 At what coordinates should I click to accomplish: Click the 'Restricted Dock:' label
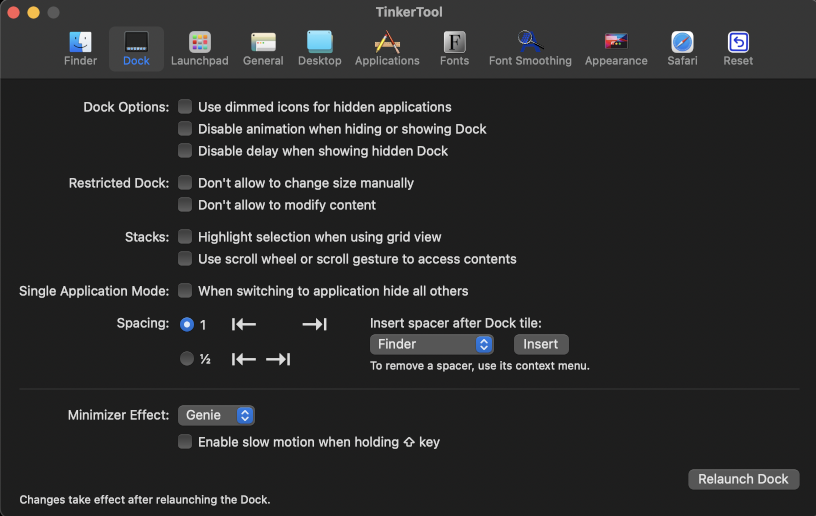[x=119, y=183]
